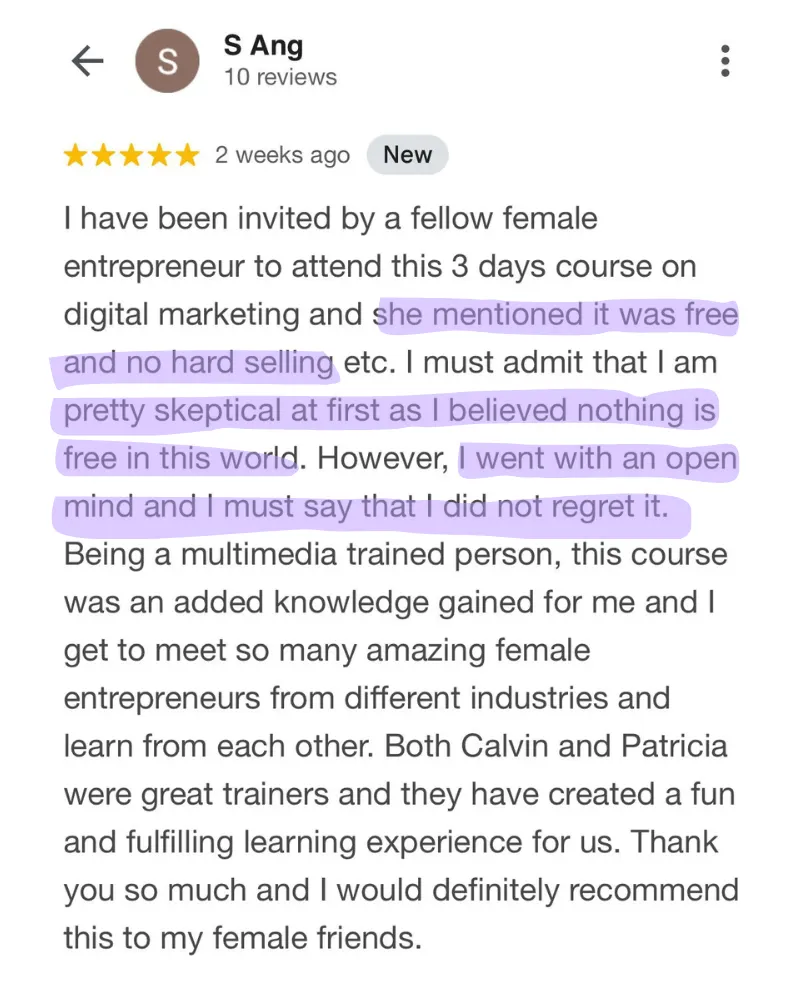The image size is (800, 1000).
Task: Tap the brown S profile avatar
Action: coord(167,61)
